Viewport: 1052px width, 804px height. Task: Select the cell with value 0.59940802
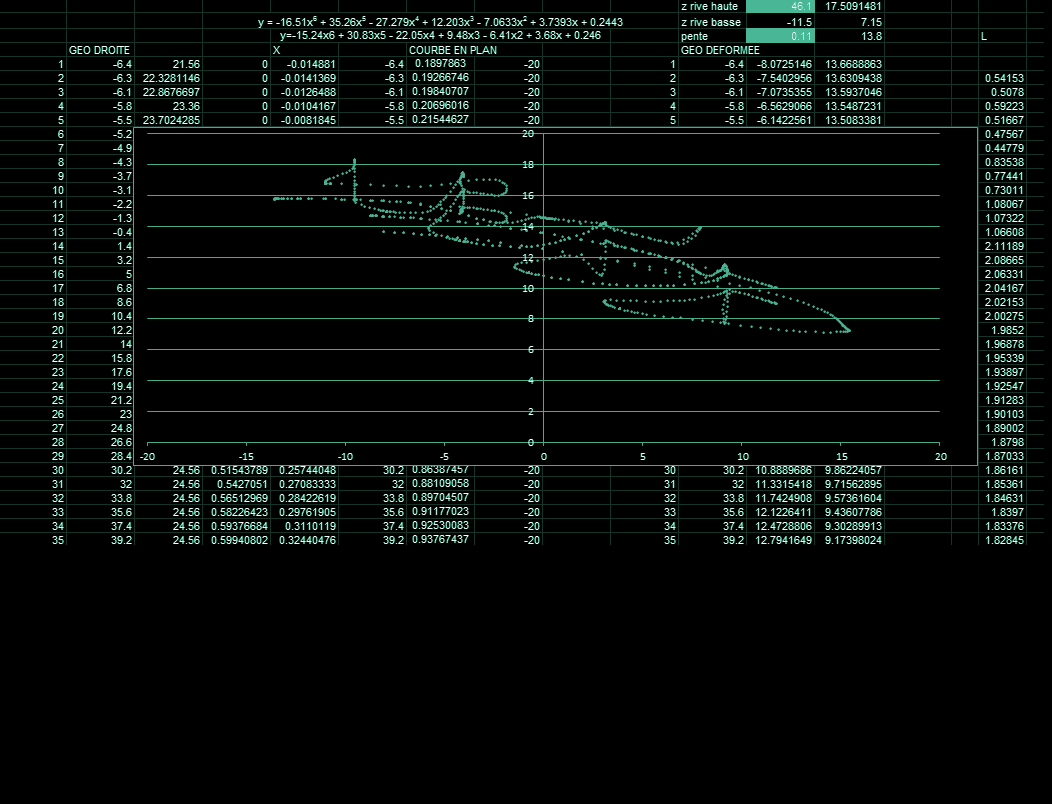coord(236,540)
